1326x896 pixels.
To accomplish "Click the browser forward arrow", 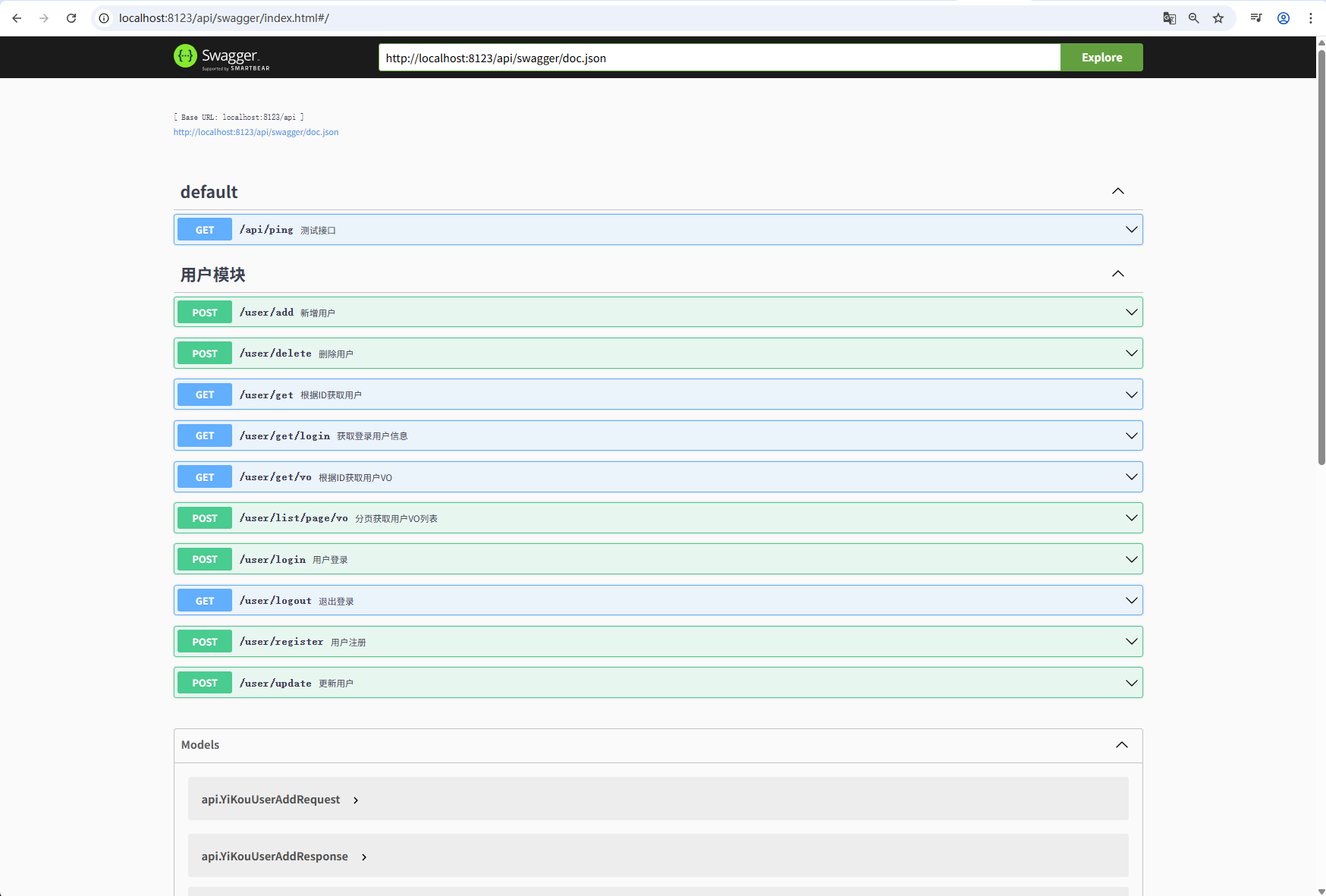I will coord(44,18).
